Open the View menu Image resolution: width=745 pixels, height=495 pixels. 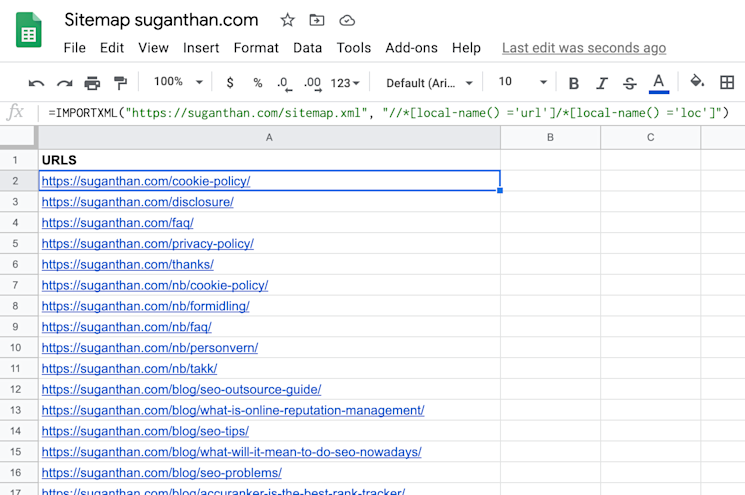153,48
